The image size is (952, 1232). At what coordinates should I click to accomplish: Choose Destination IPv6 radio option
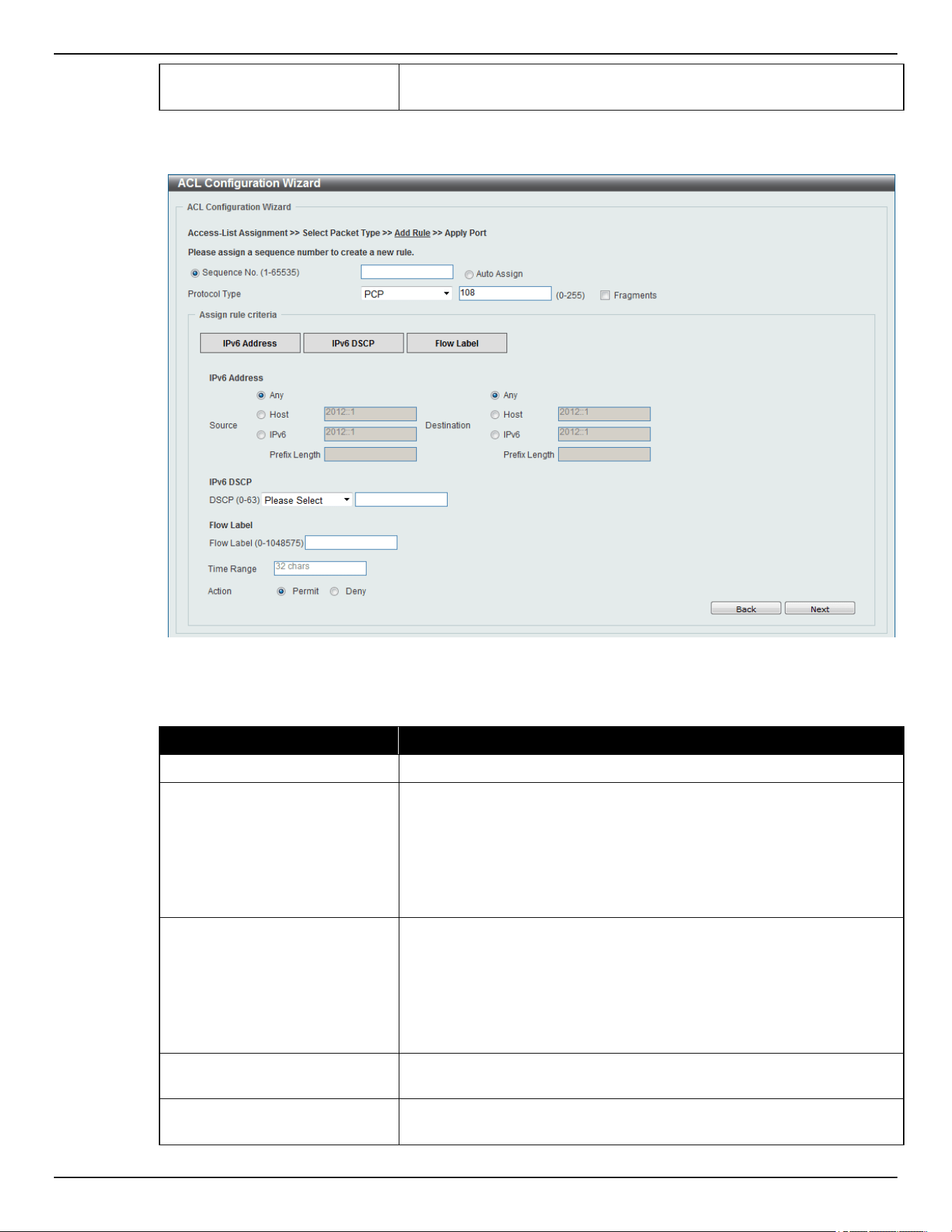[x=495, y=434]
